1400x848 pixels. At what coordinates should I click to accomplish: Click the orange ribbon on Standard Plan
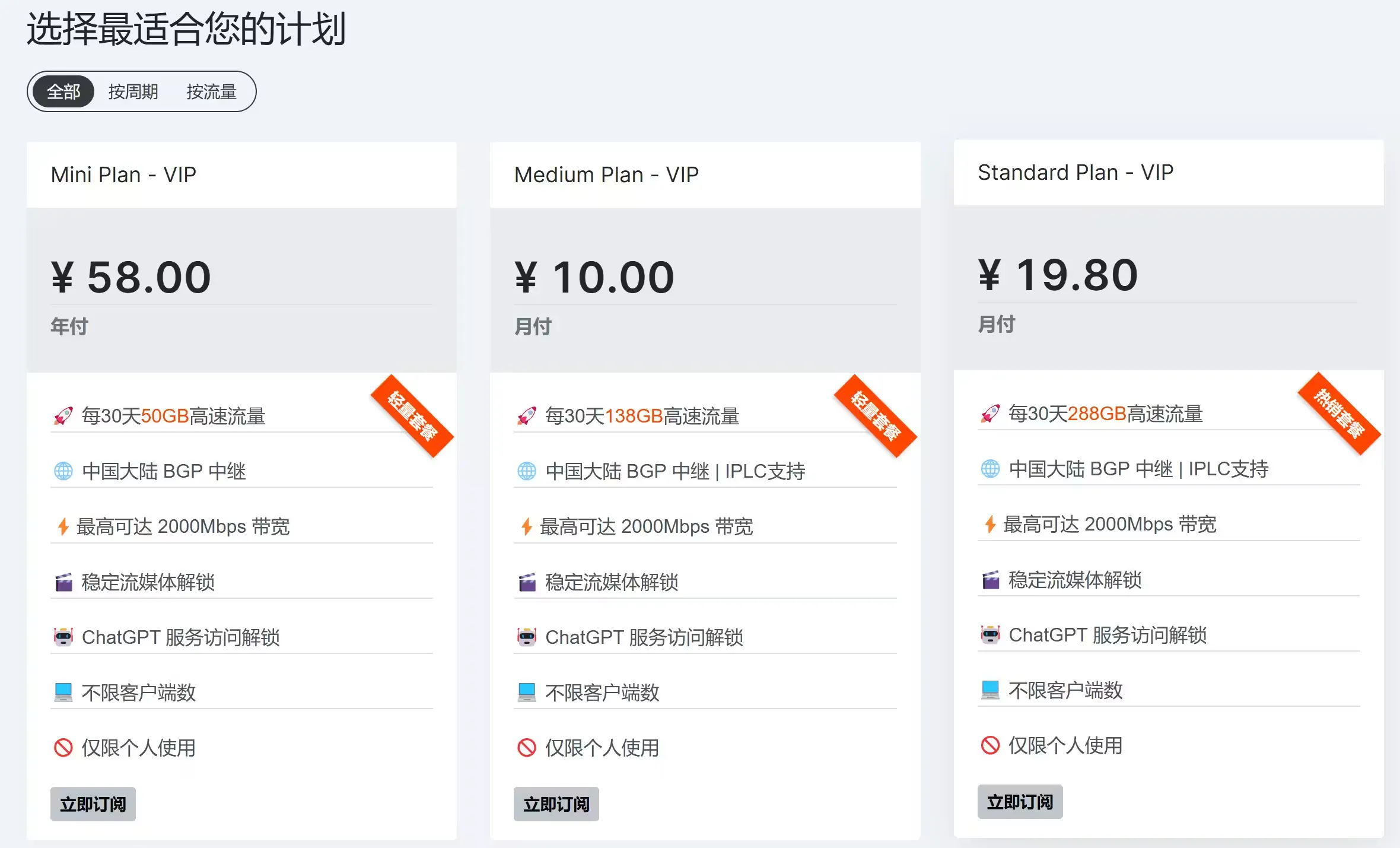1339,414
